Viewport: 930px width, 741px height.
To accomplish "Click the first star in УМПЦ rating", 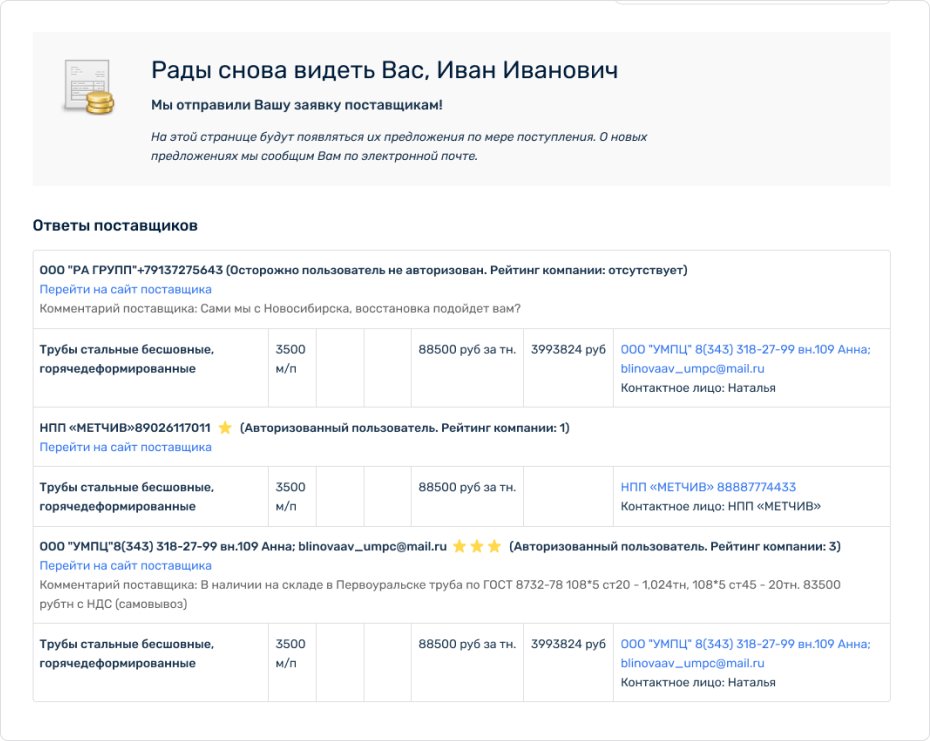I will pyautogui.click(x=459, y=547).
